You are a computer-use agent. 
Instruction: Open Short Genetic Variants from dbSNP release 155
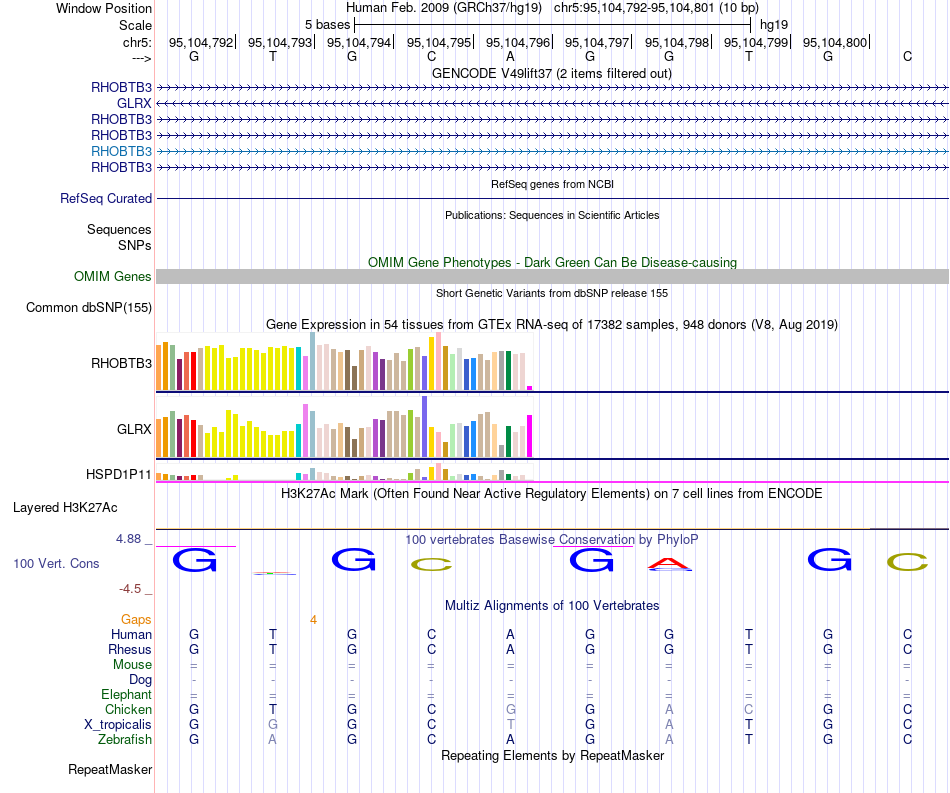point(552,293)
